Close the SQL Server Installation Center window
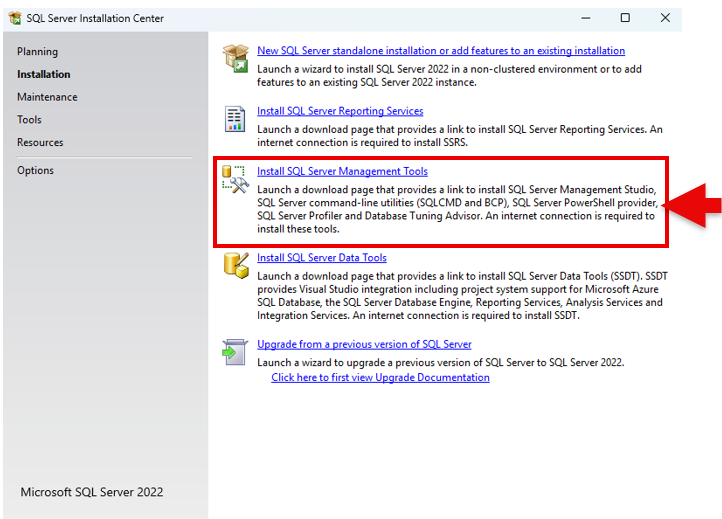This screenshot has height=519, width=722. click(665, 18)
